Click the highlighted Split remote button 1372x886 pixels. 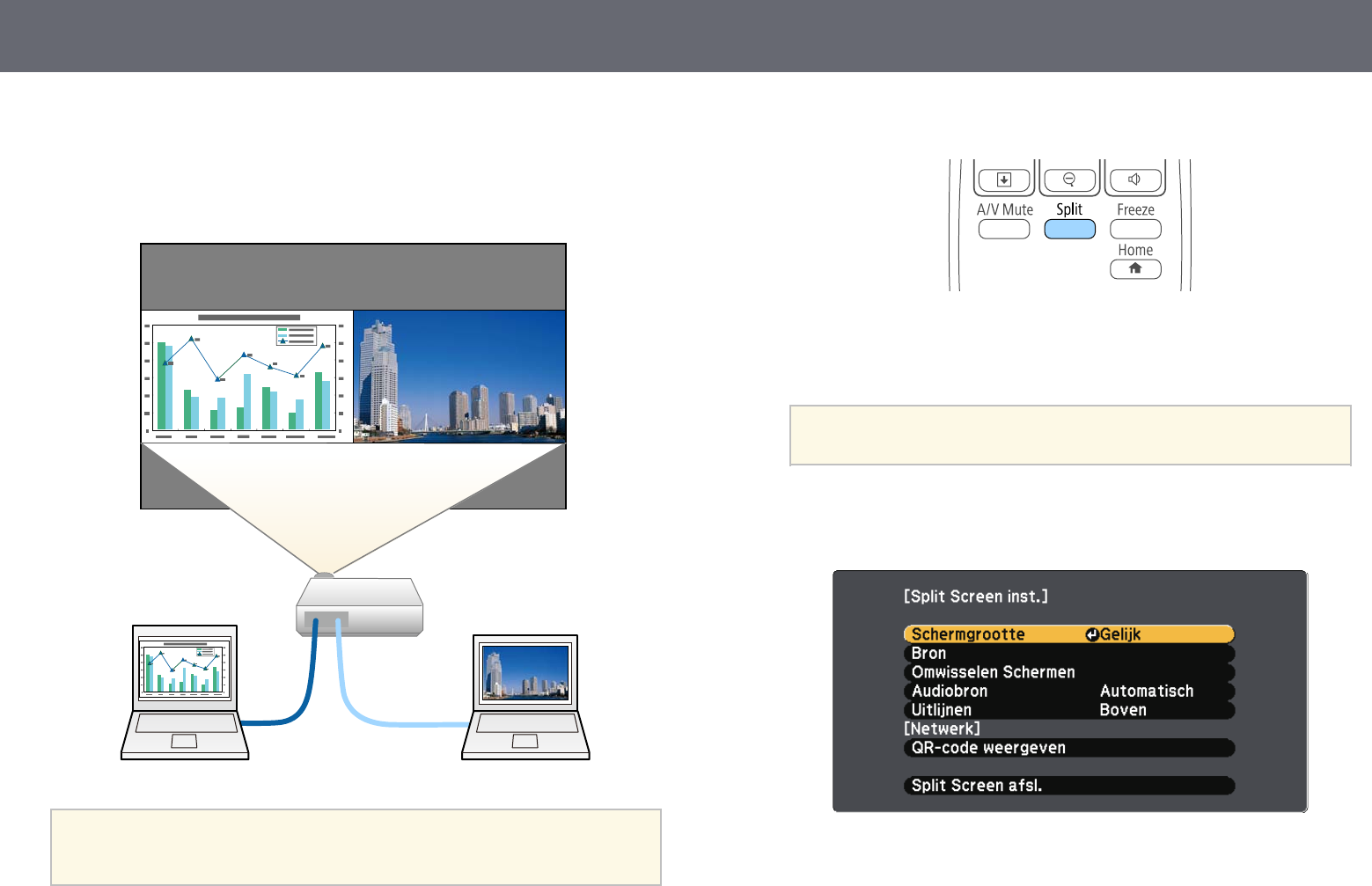[x=1069, y=229]
